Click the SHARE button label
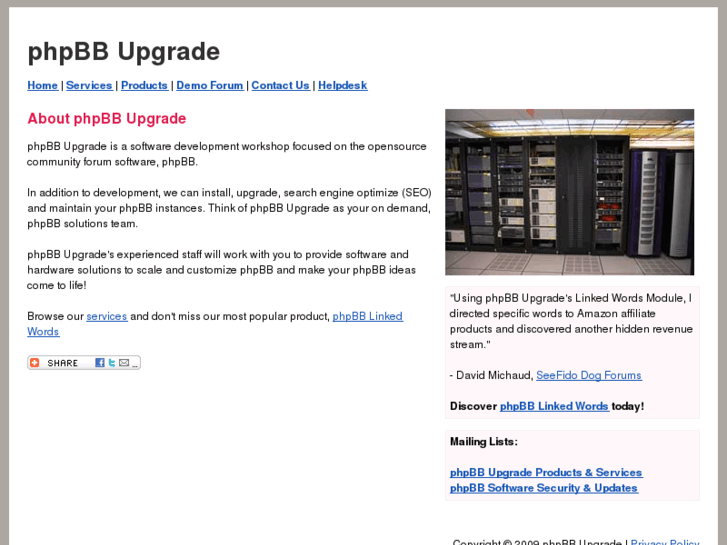The image size is (727, 545). tap(63, 363)
